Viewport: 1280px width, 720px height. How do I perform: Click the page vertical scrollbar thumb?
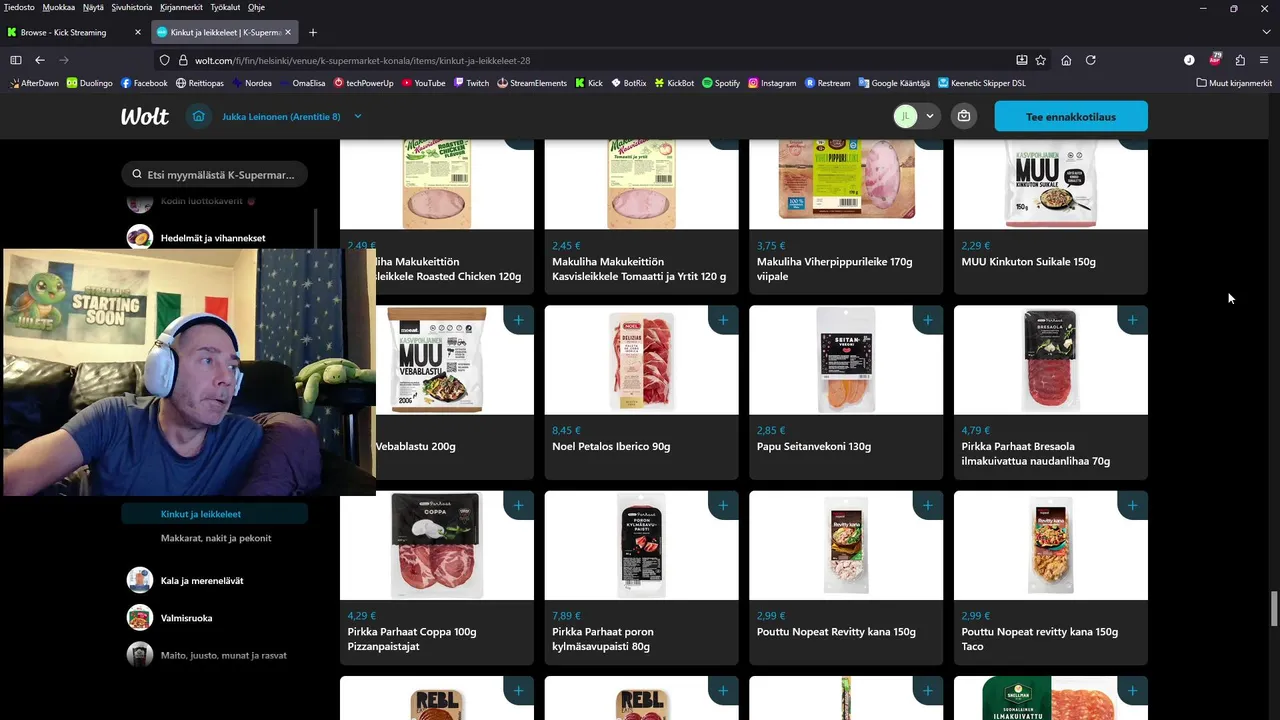tap(1274, 608)
